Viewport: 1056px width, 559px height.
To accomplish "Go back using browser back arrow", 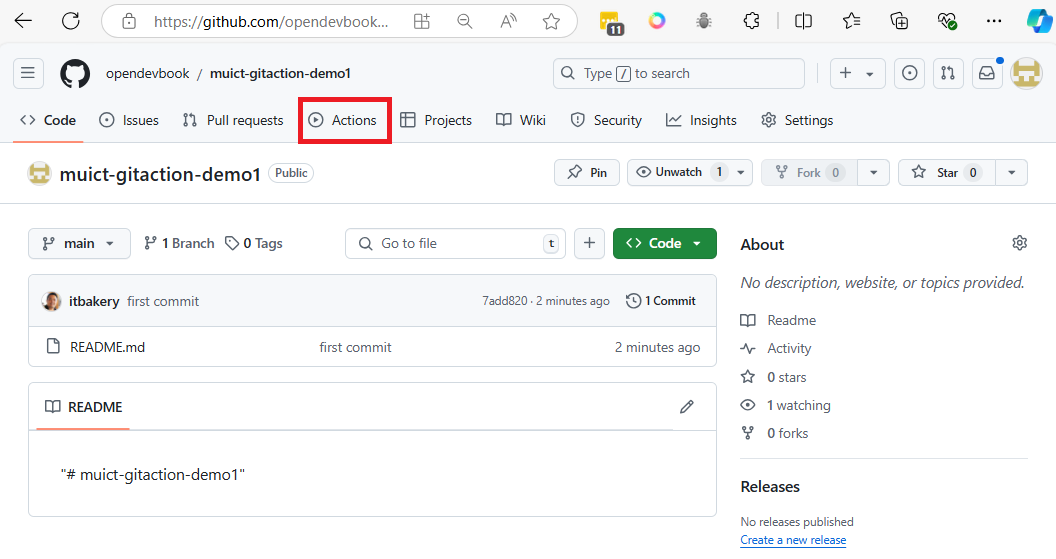I will [23, 21].
